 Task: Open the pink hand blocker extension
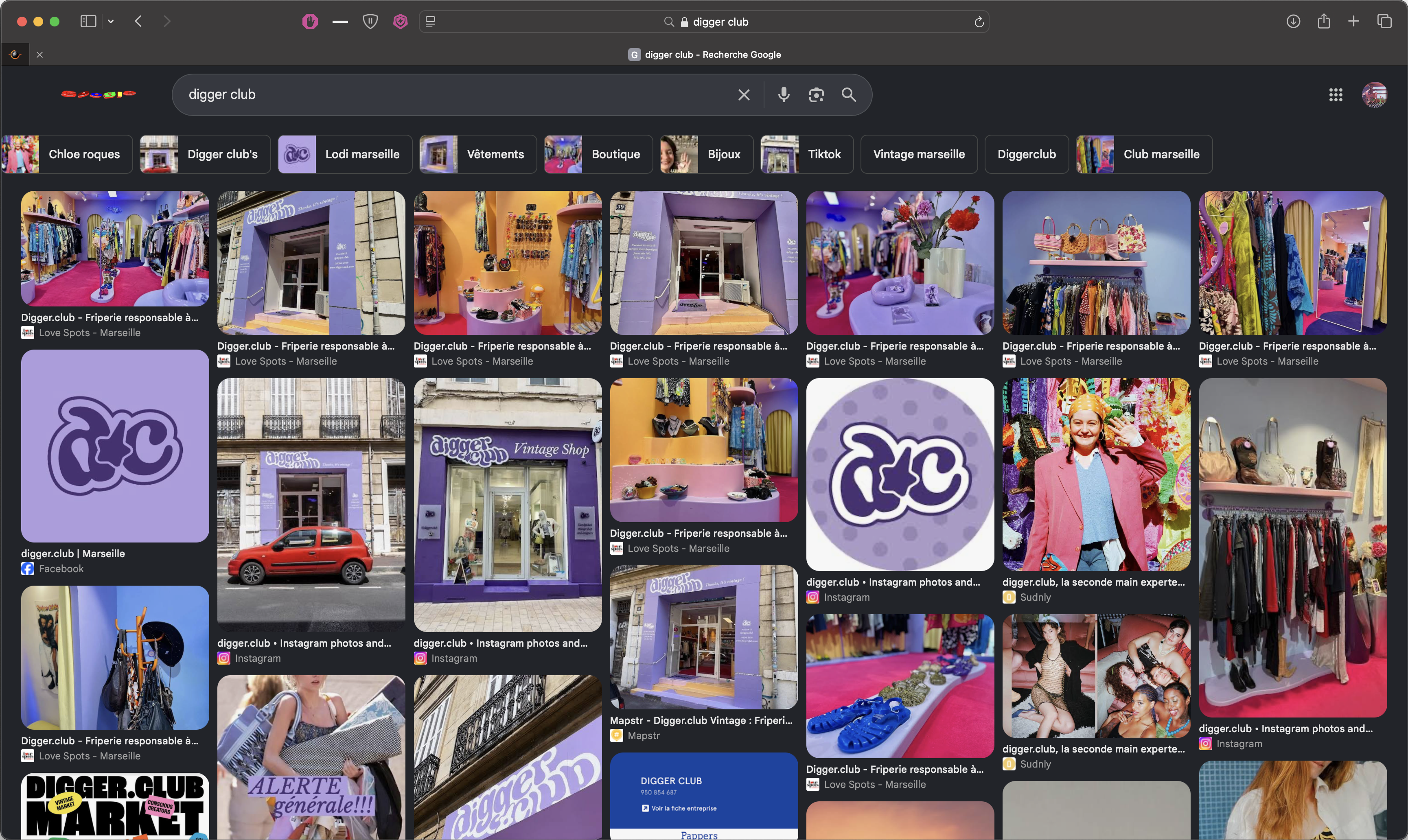(310, 22)
